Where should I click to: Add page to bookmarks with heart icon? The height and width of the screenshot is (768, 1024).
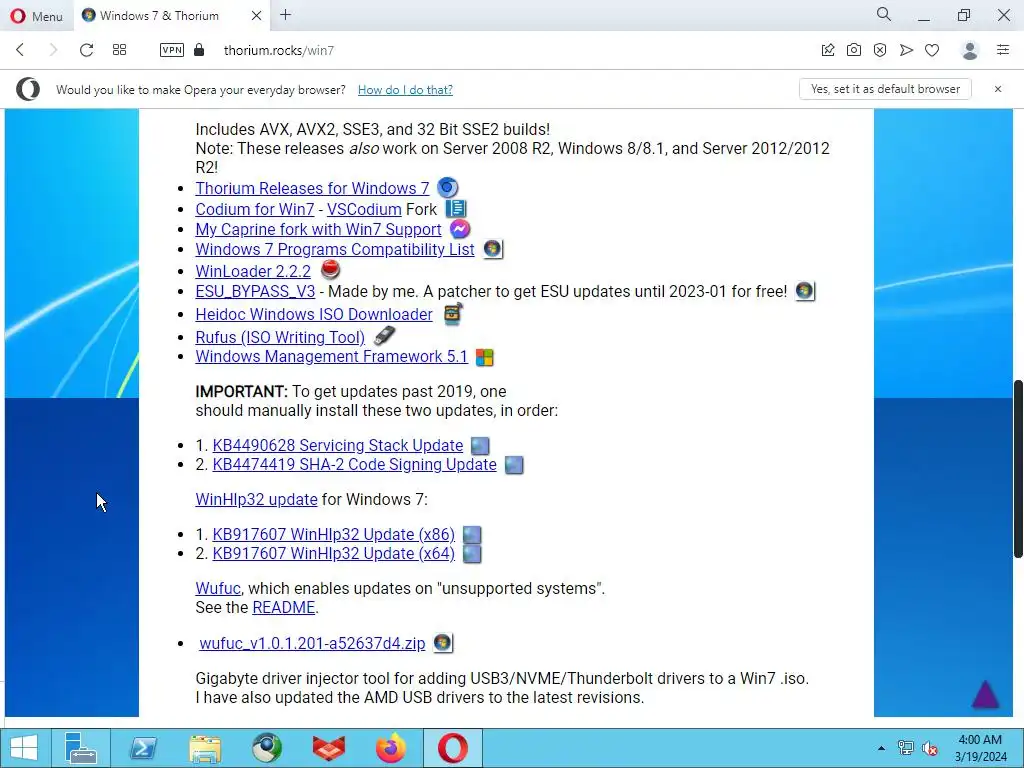click(932, 50)
